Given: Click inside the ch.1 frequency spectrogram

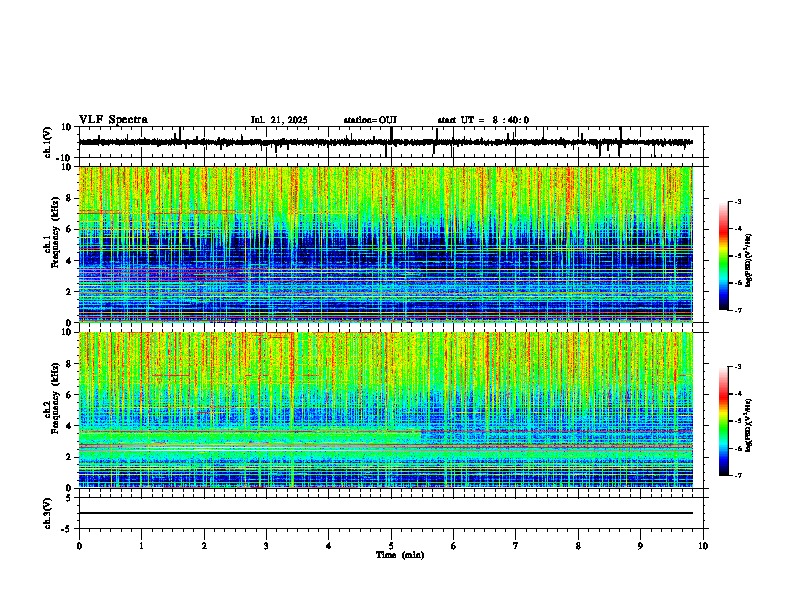Looking at the screenshot, I should click(385, 244).
